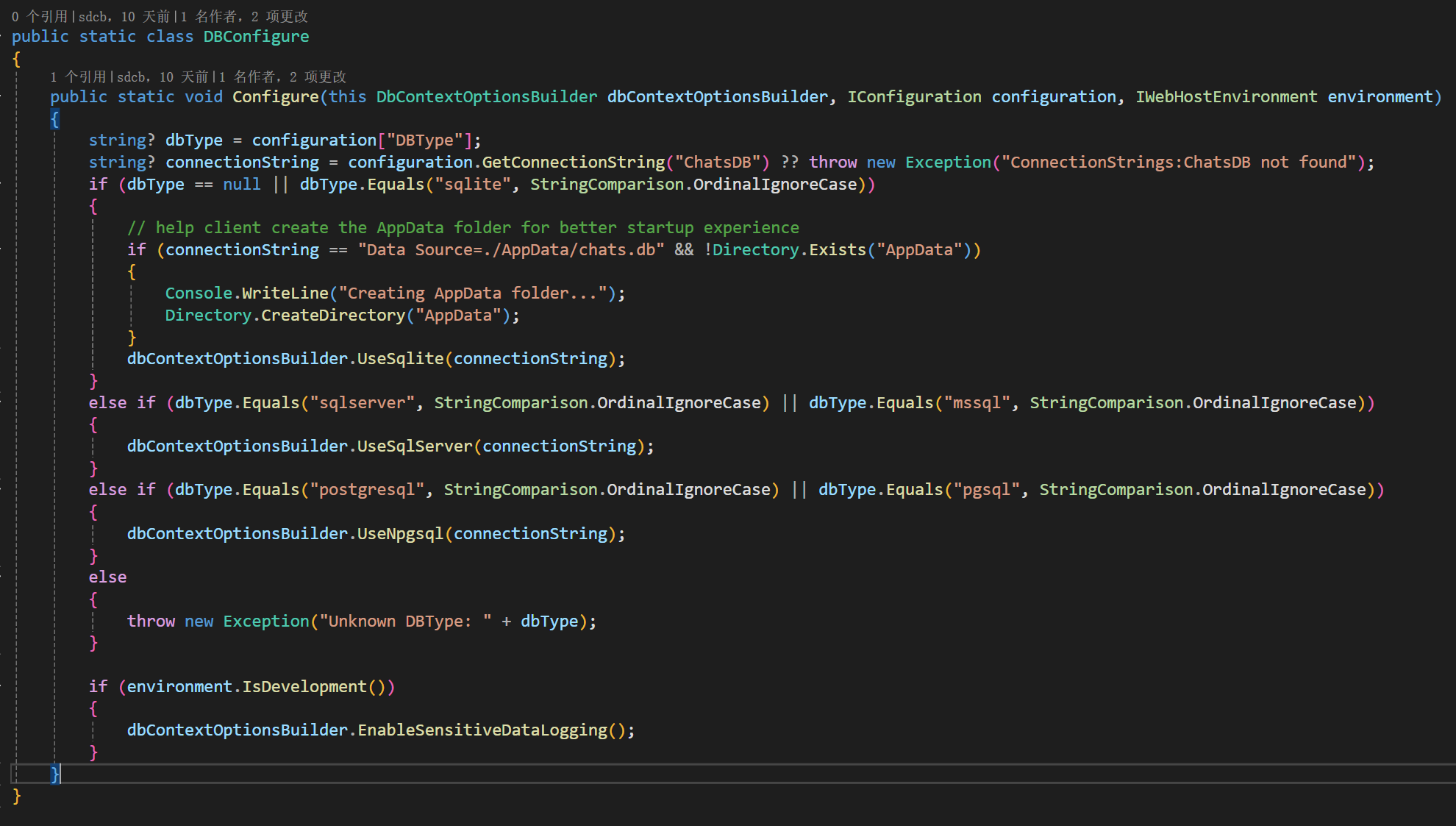1456x826 pixels.
Task: Click the IConfiguration parameter type
Action: tap(913, 97)
